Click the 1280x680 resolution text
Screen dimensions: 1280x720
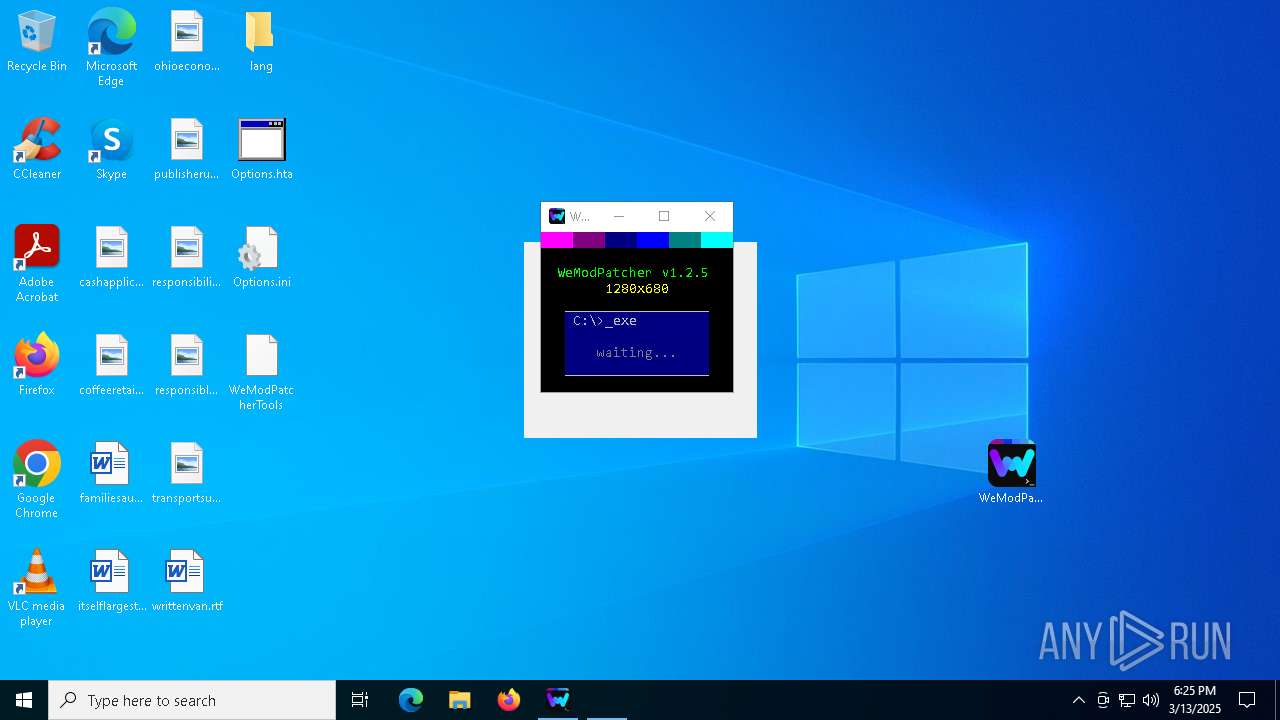point(637,289)
